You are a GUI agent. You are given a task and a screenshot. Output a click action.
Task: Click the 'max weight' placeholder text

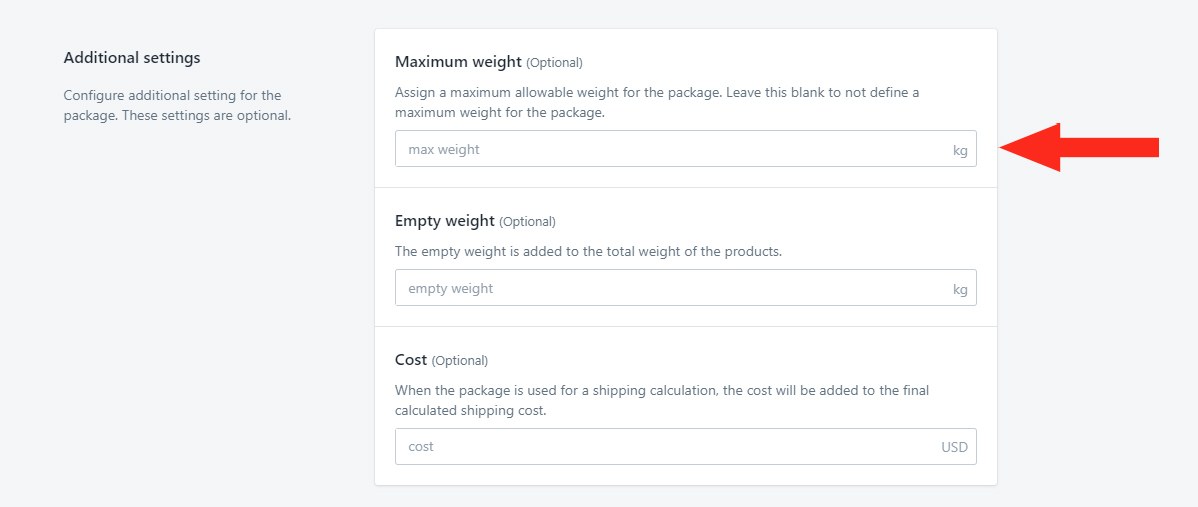(444, 150)
